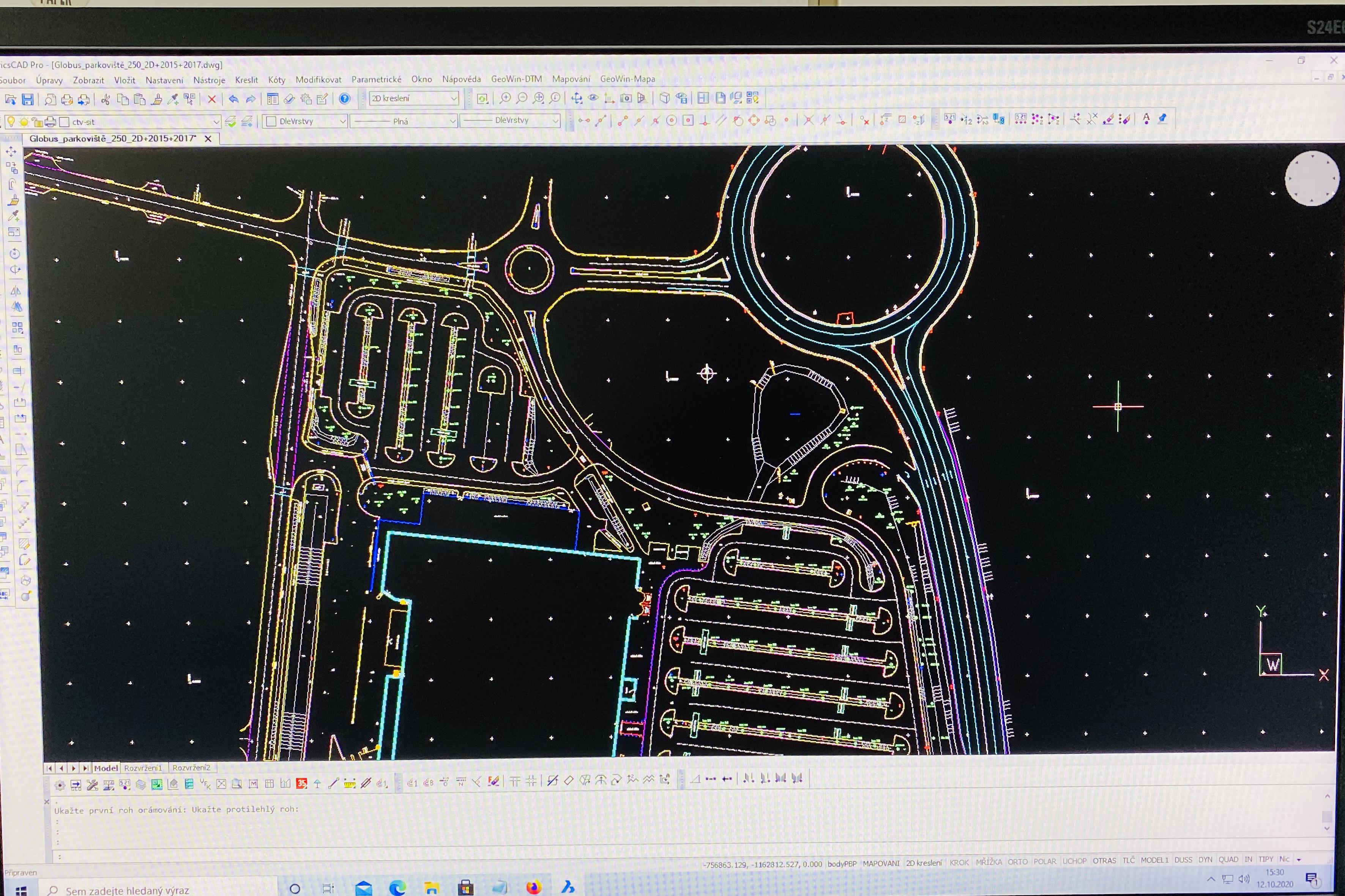The image size is (1345, 896).
Task: Select the Pan view tool icon
Action: (577, 98)
